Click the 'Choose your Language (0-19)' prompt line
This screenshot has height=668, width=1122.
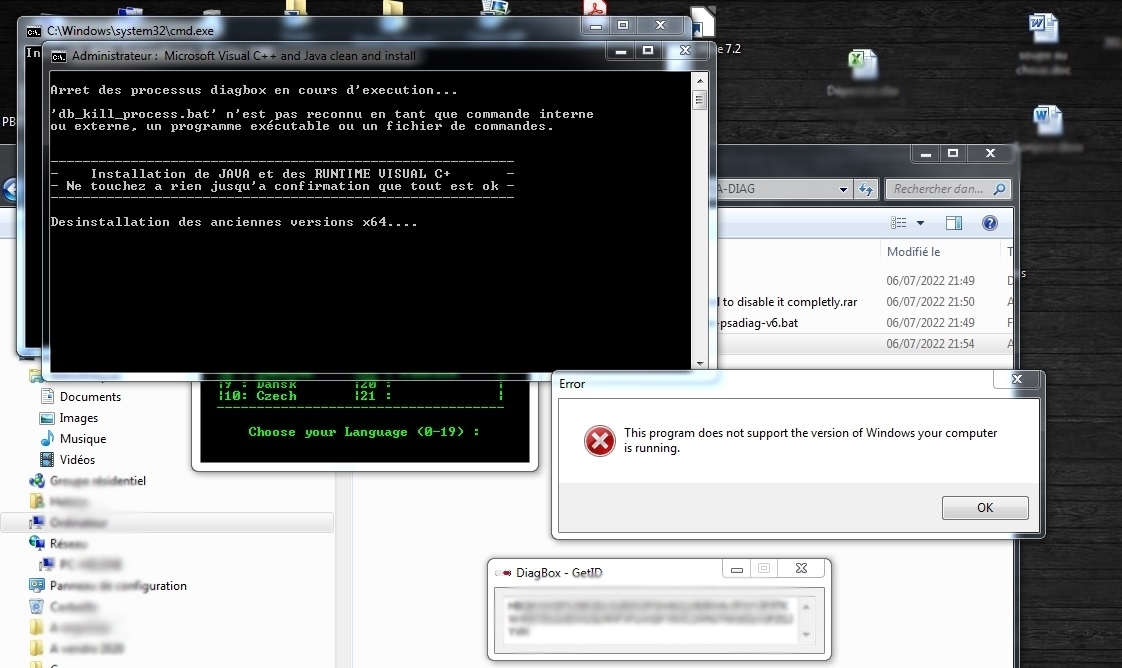[x=364, y=432]
